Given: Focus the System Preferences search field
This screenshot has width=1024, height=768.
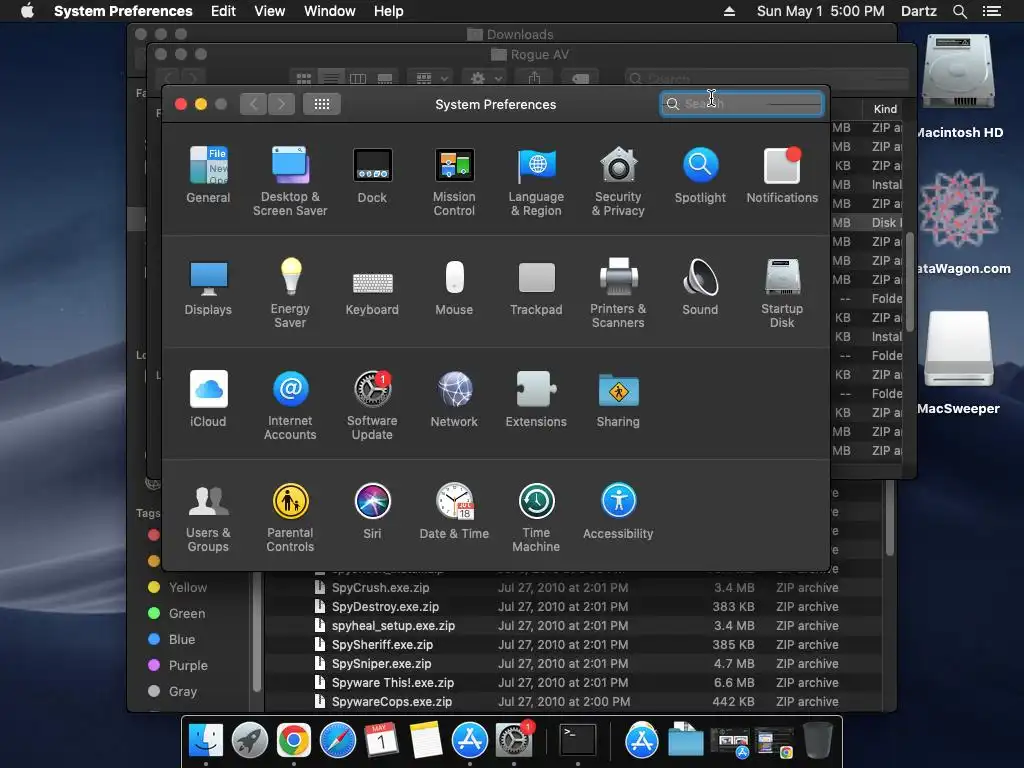Looking at the screenshot, I should click(742, 104).
